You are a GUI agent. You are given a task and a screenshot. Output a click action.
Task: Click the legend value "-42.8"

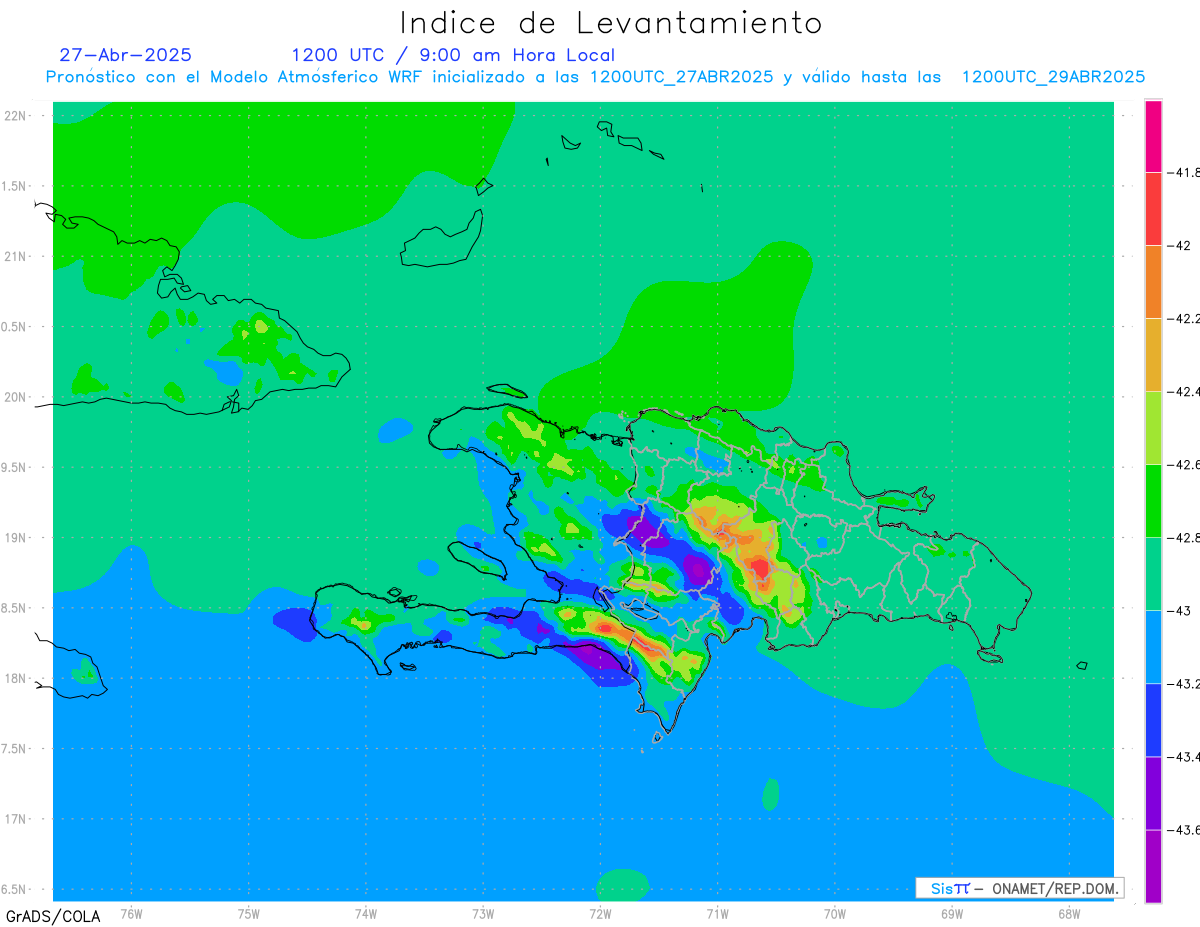point(1184,537)
